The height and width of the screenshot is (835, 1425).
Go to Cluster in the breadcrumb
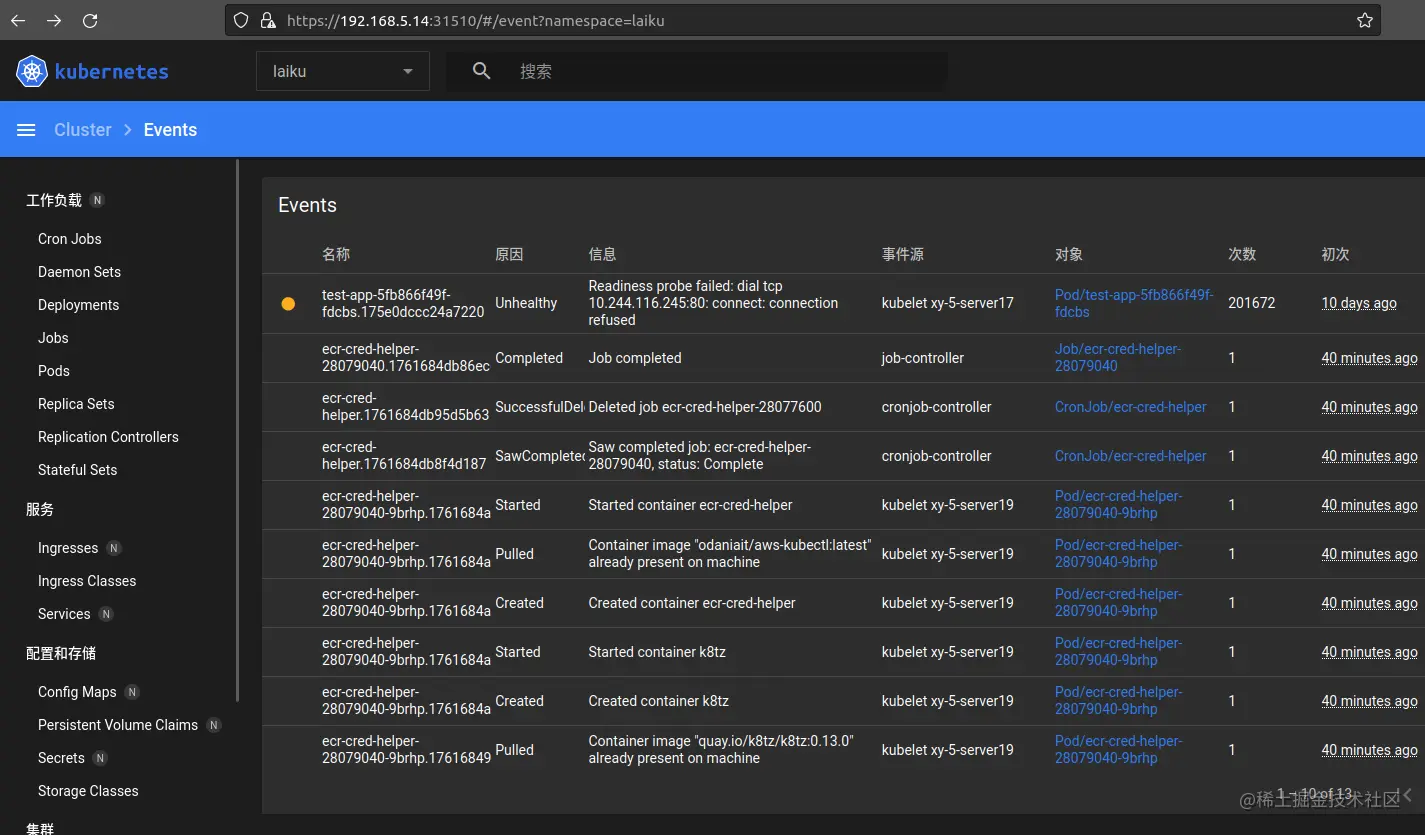coord(83,130)
